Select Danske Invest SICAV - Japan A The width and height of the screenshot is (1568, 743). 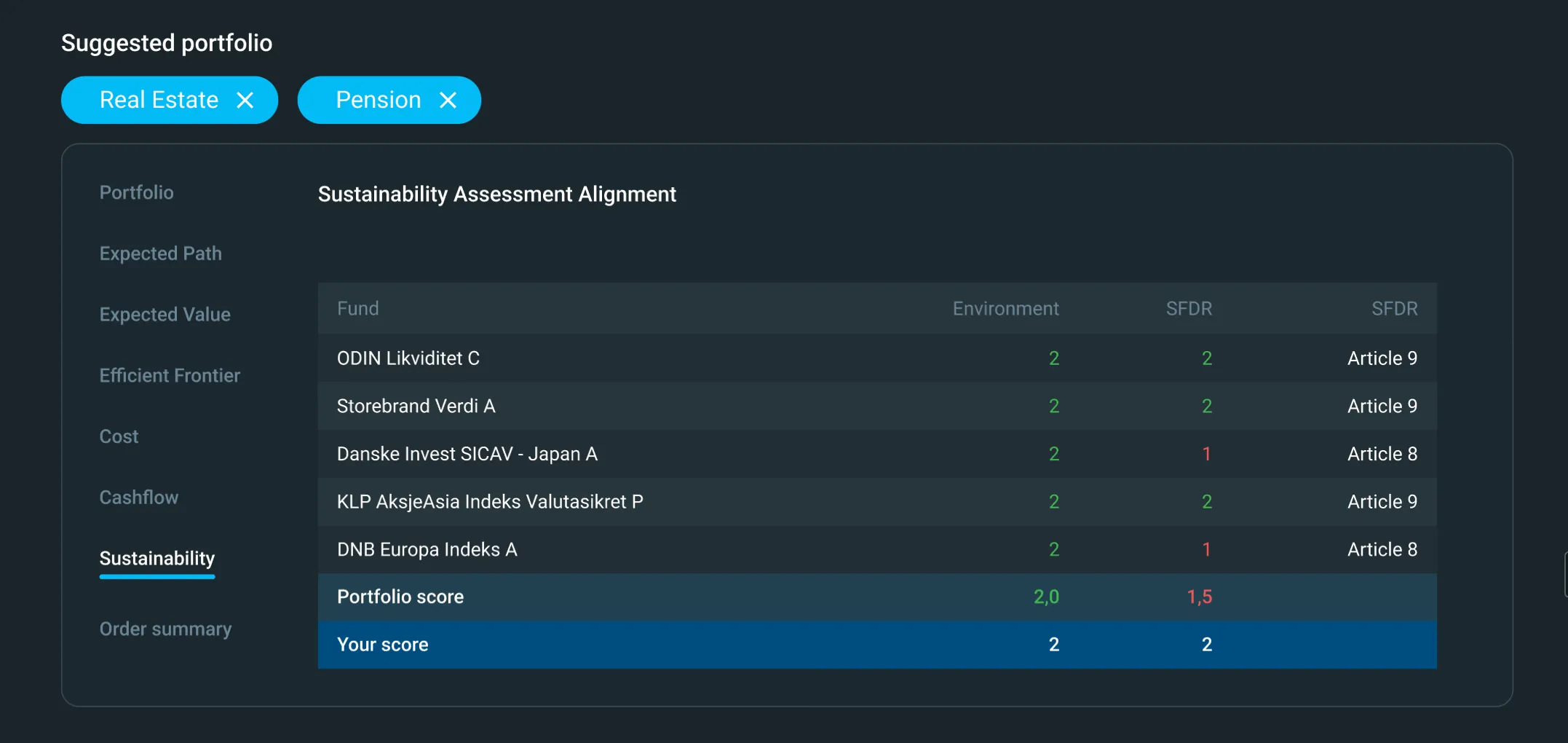[467, 454]
